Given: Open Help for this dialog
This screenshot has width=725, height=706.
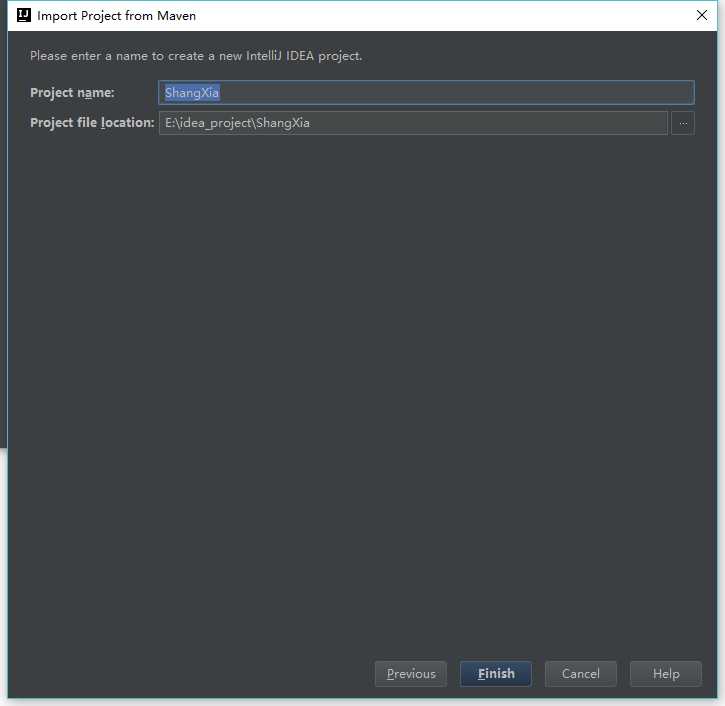Looking at the screenshot, I should [666, 674].
